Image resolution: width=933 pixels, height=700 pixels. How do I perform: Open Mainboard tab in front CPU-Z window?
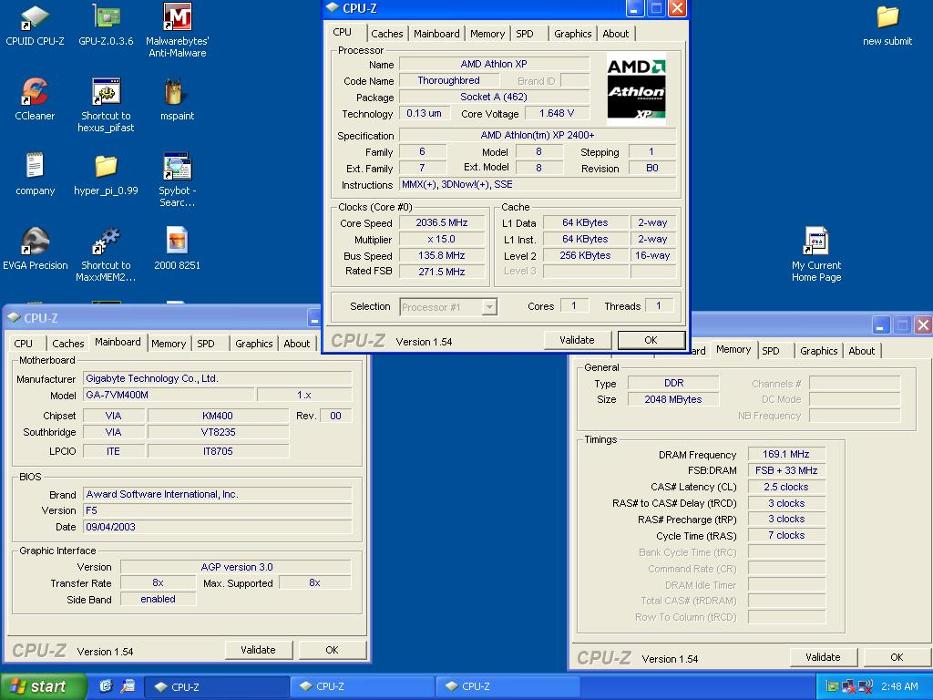tap(436, 34)
